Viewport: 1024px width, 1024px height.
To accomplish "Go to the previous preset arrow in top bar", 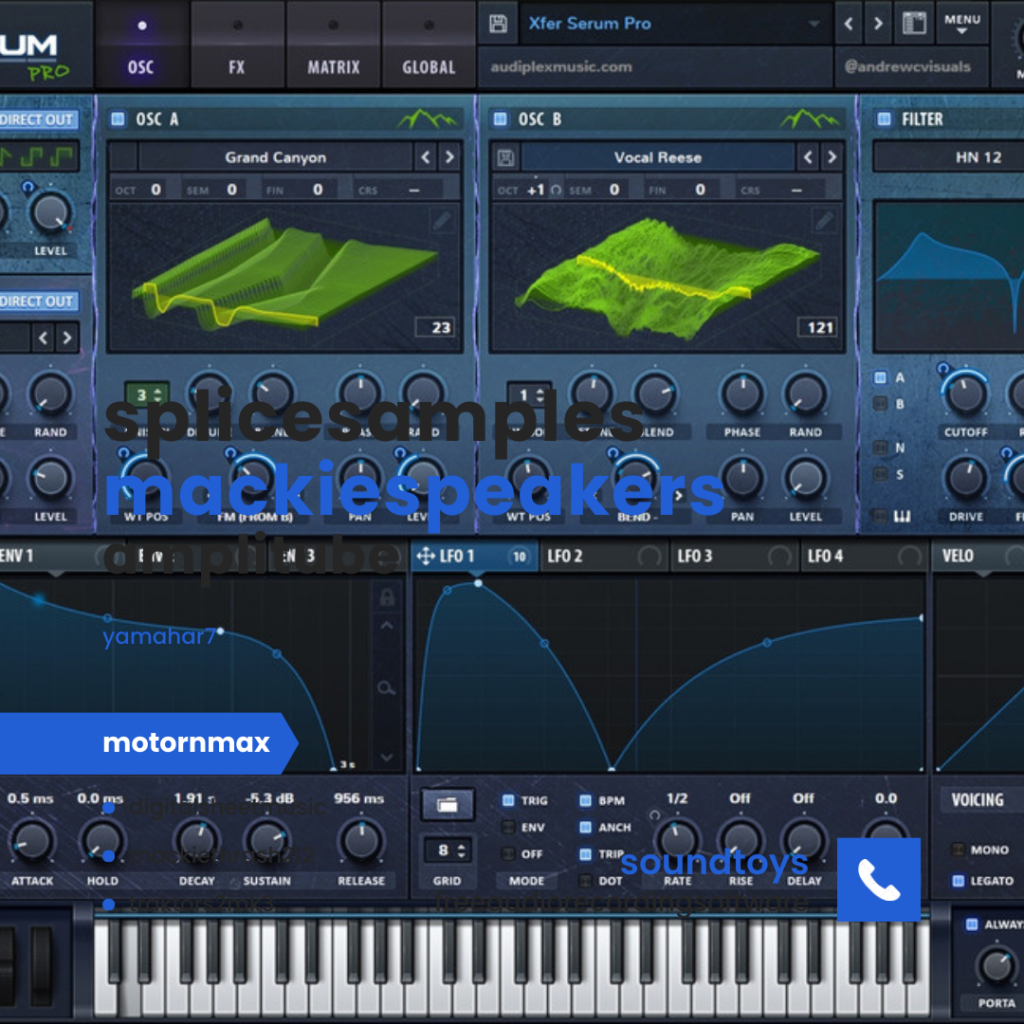I will pyautogui.click(x=848, y=24).
